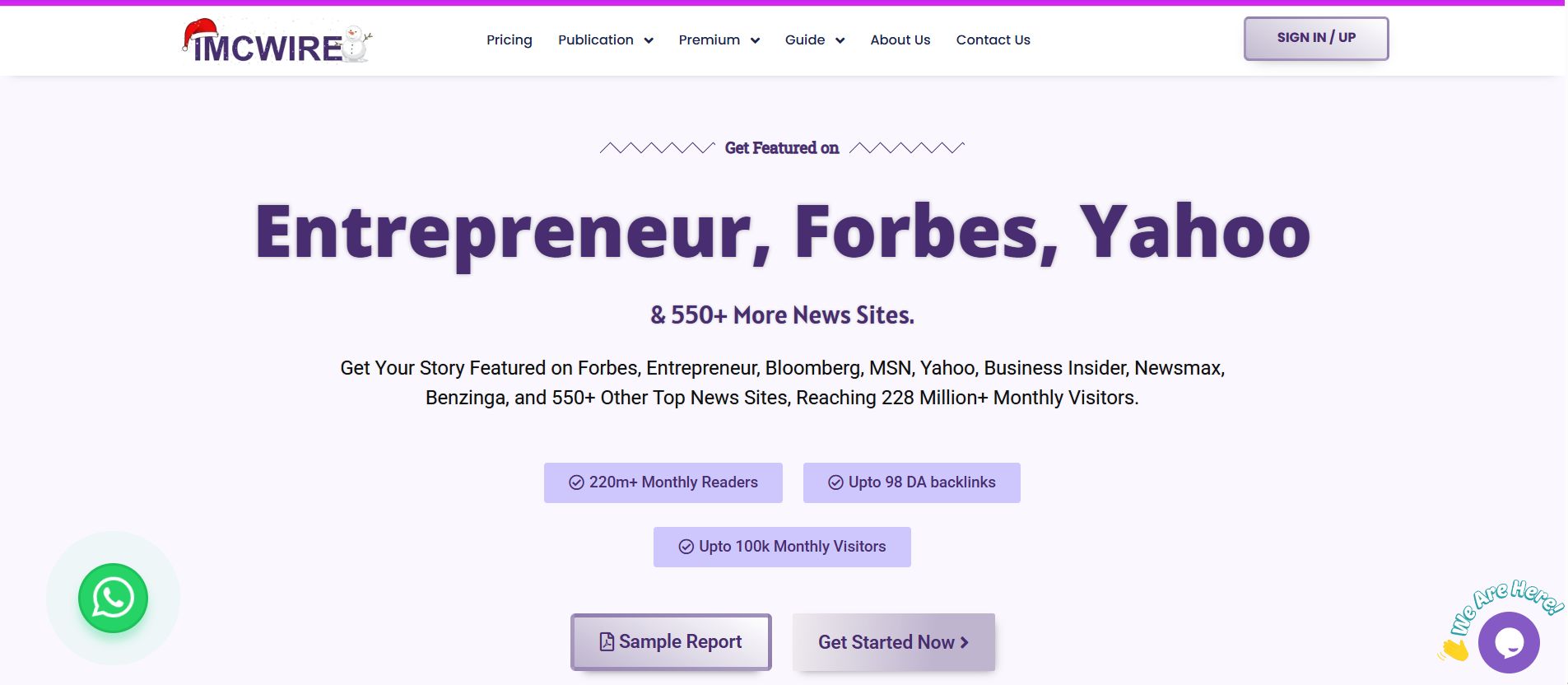Image resolution: width=1568 pixels, height=685 pixels.
Task: Click the checkmark icon beside Upto 98 DA backlinks
Action: [x=835, y=482]
